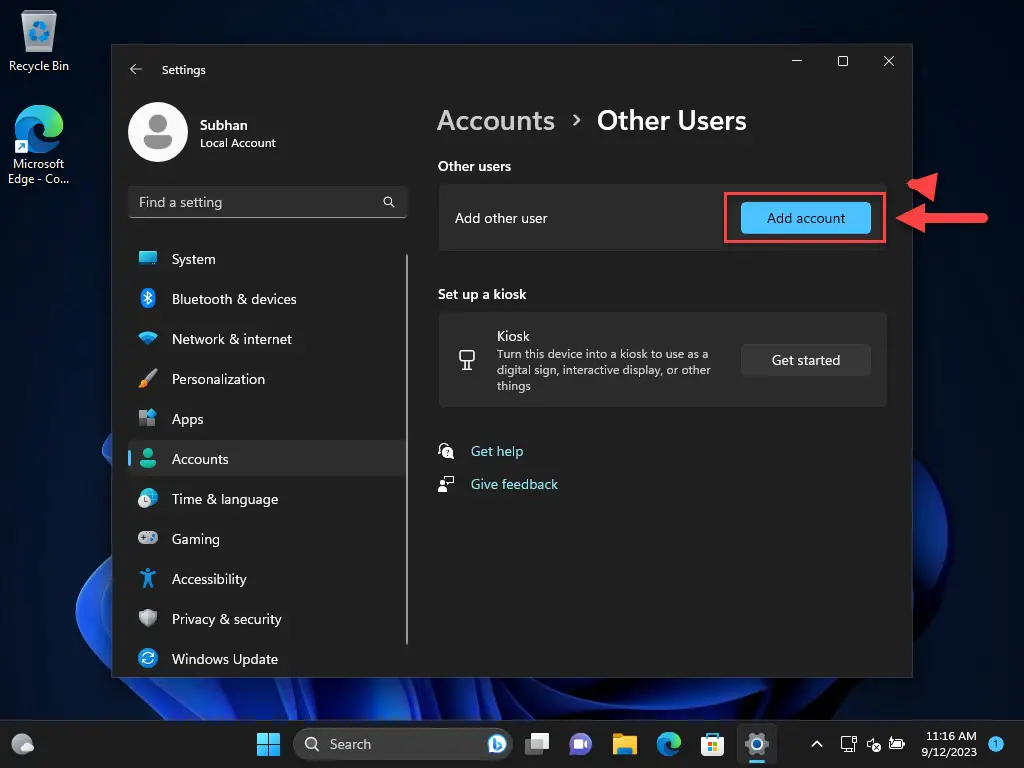Select Accounts in the sidebar
Viewport: 1024px width, 768px height.
click(x=268, y=459)
